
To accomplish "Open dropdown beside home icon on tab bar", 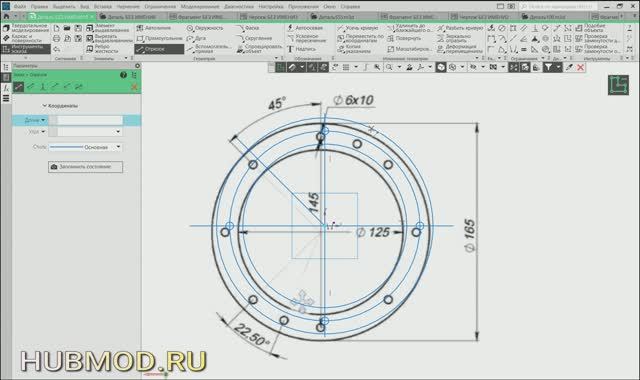I will 16,16.
